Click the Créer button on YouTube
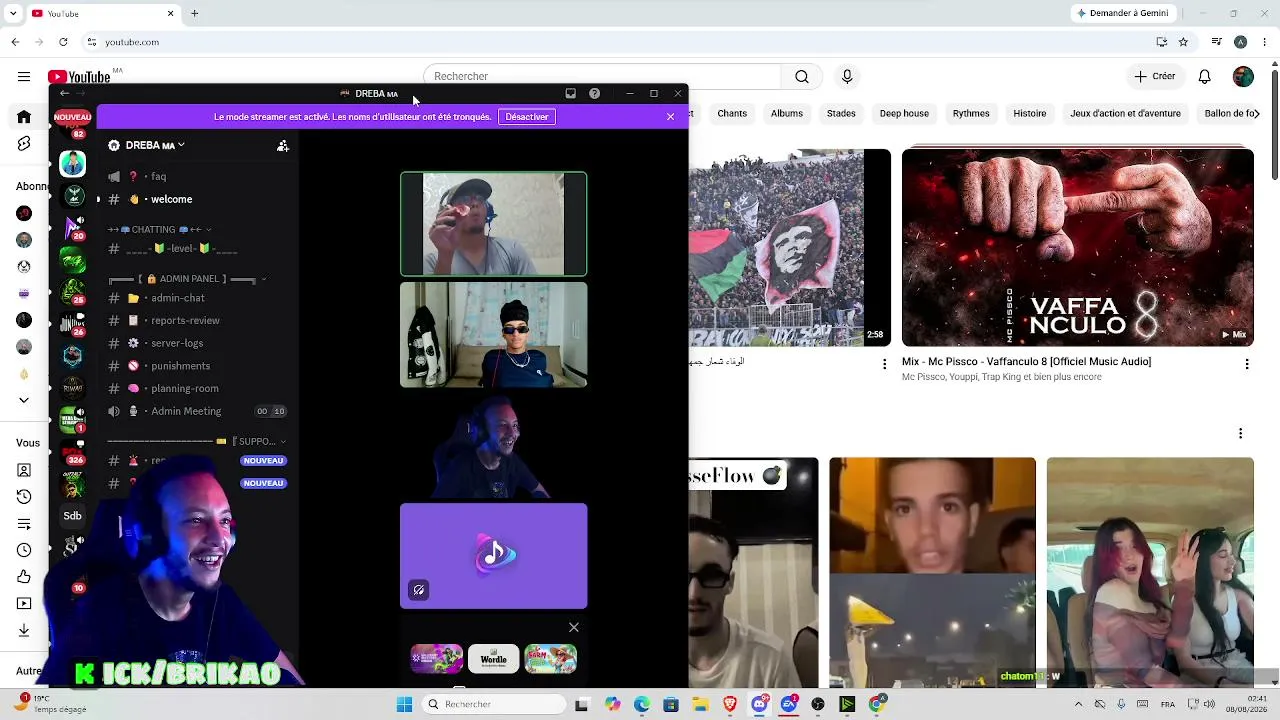The image size is (1280, 720). pyautogui.click(x=1155, y=77)
